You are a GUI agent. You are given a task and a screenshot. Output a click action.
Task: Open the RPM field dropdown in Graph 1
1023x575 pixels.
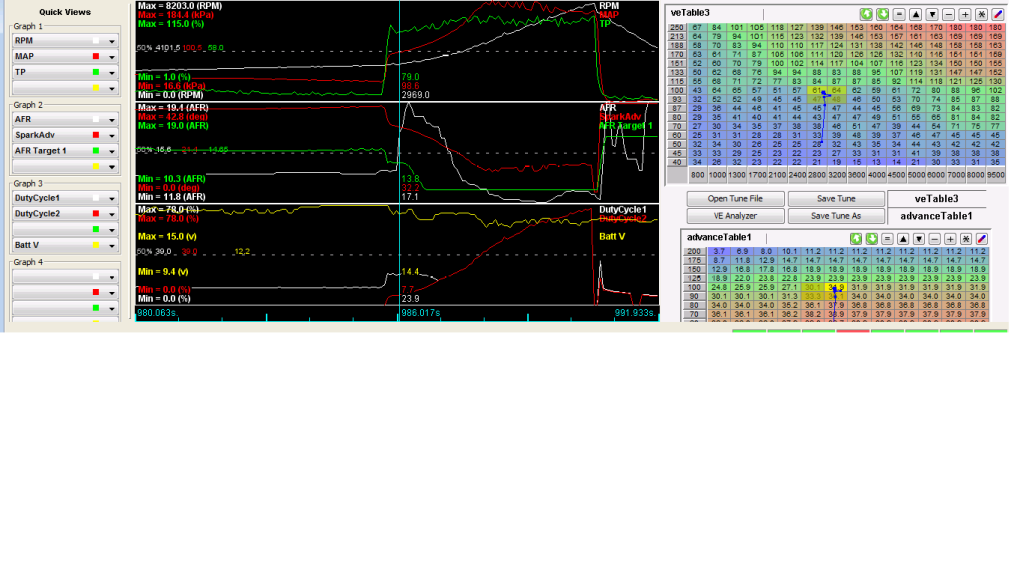[112, 41]
